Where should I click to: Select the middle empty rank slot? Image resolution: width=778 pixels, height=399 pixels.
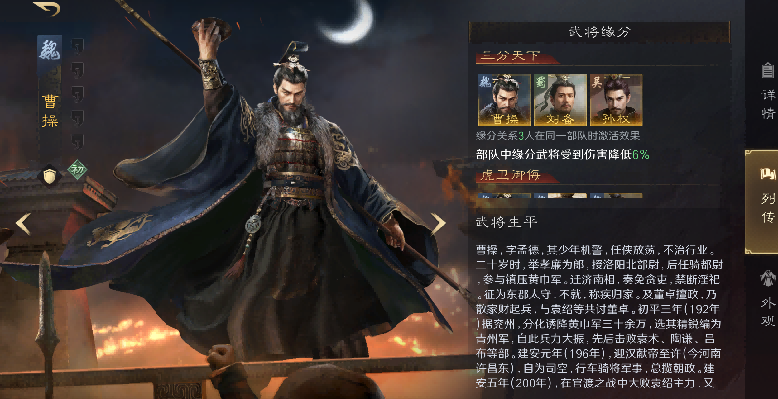pos(77,94)
